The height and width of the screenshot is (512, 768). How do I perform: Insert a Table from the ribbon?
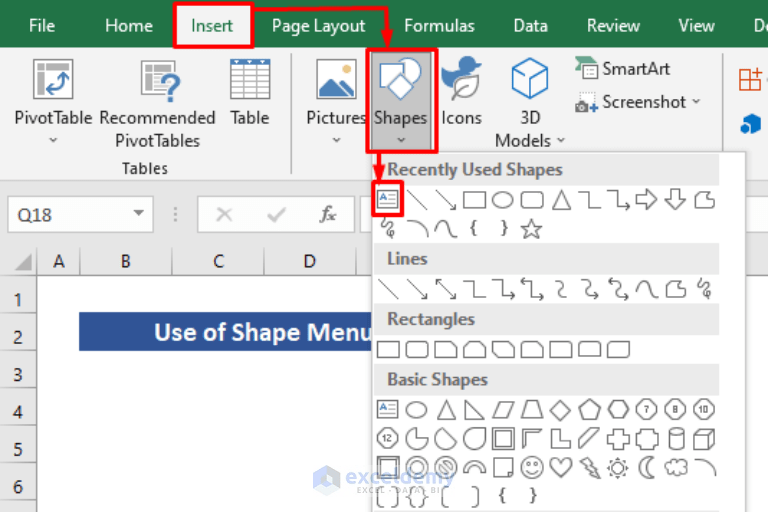[250, 93]
